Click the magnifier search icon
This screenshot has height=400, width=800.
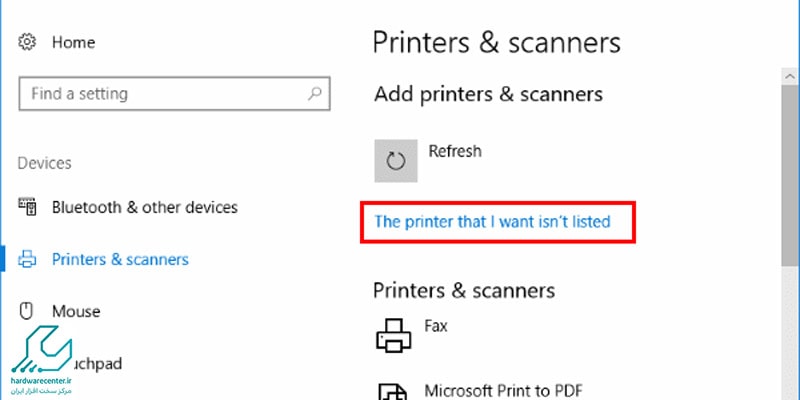pyautogui.click(x=315, y=93)
